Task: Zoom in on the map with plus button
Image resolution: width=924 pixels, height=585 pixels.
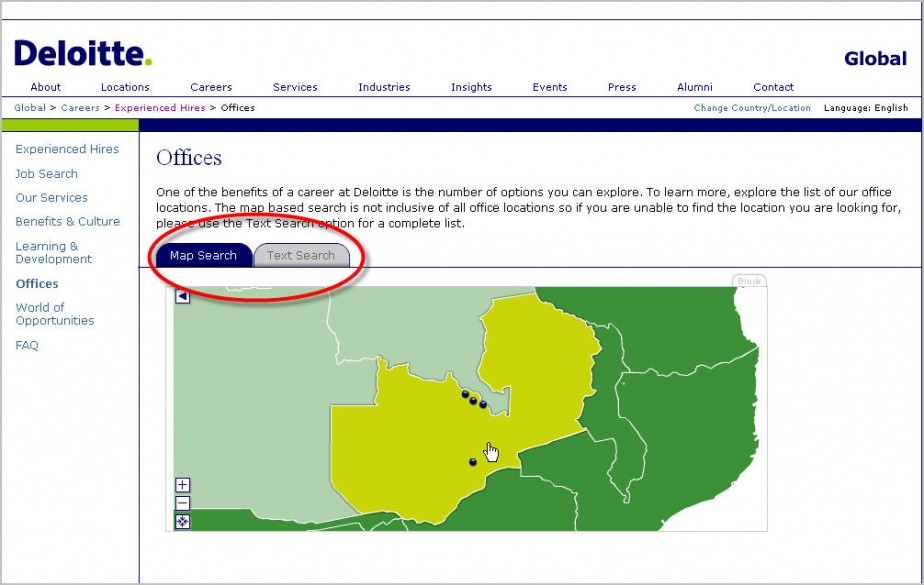Action: pyautogui.click(x=182, y=486)
